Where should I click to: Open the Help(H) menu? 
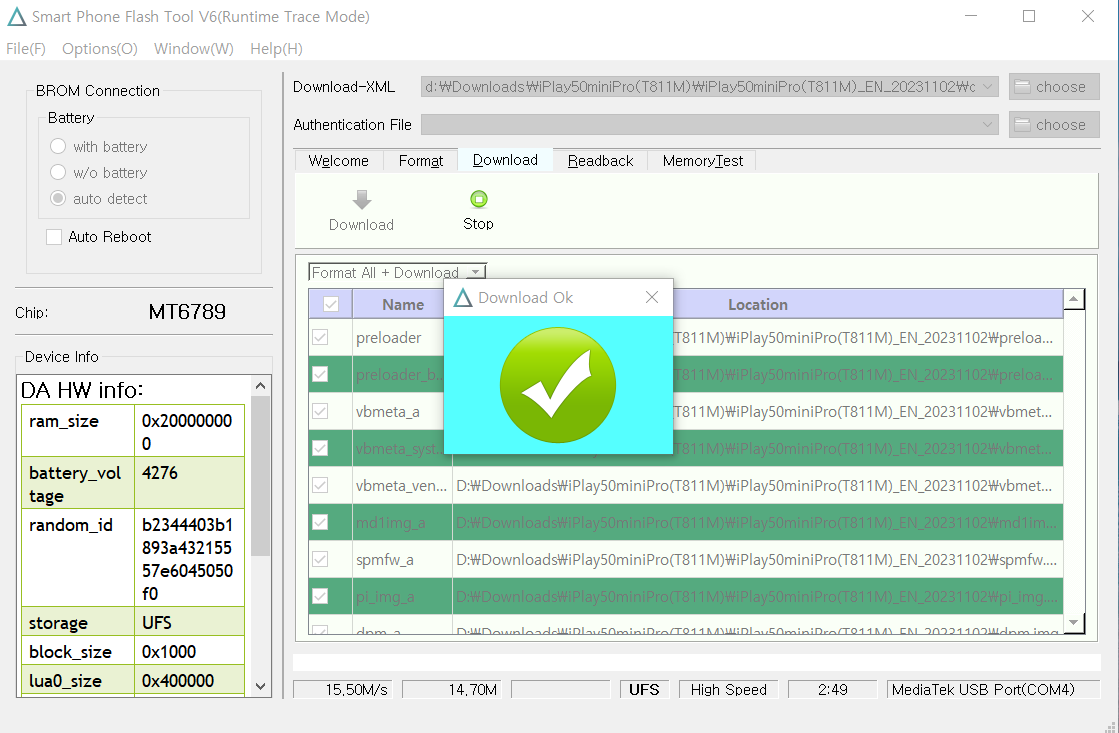pyautogui.click(x=276, y=49)
